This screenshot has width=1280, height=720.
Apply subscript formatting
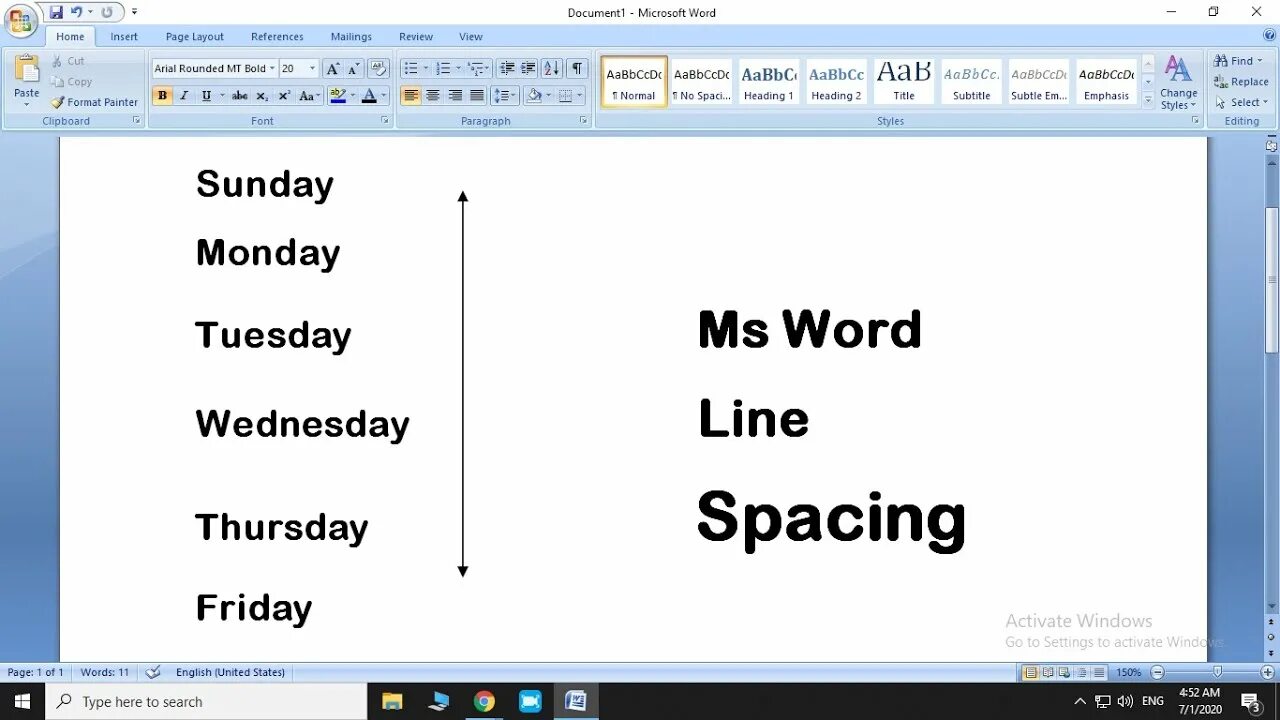[262, 96]
